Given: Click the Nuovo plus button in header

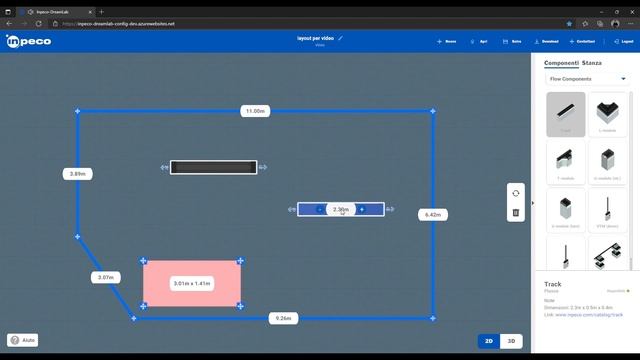Looking at the screenshot, I should [447, 41].
